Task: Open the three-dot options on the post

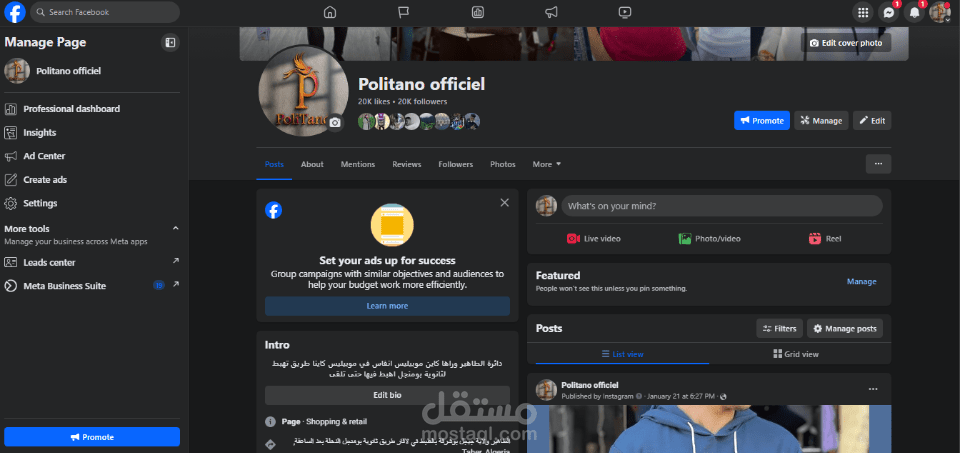Action: (x=873, y=389)
